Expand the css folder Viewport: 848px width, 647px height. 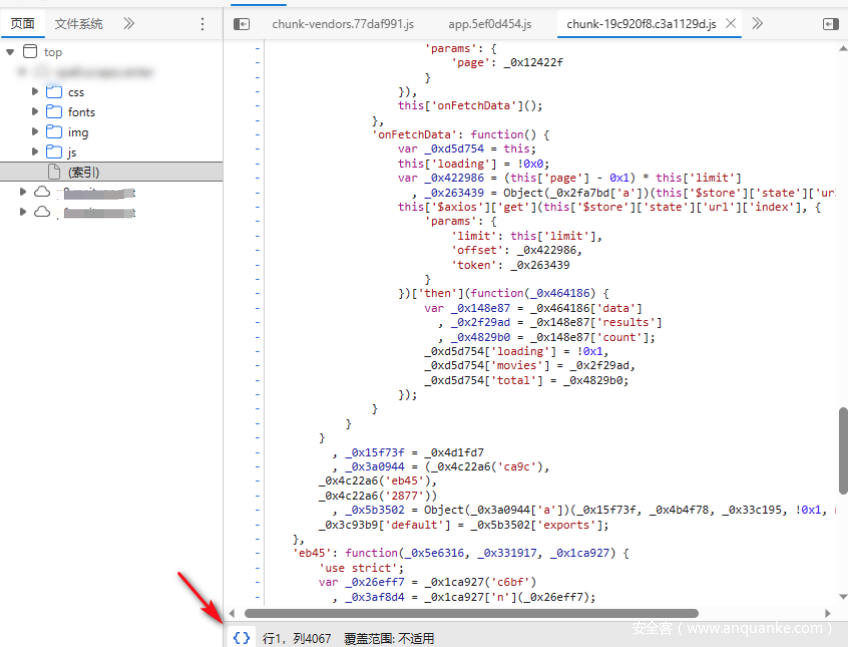(36, 92)
